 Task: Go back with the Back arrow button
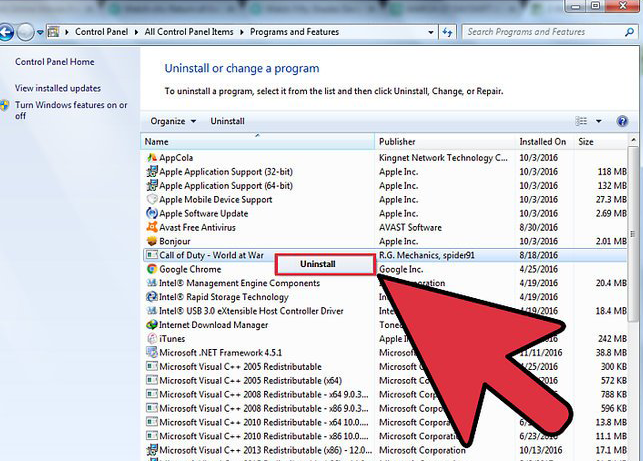[x=6, y=32]
